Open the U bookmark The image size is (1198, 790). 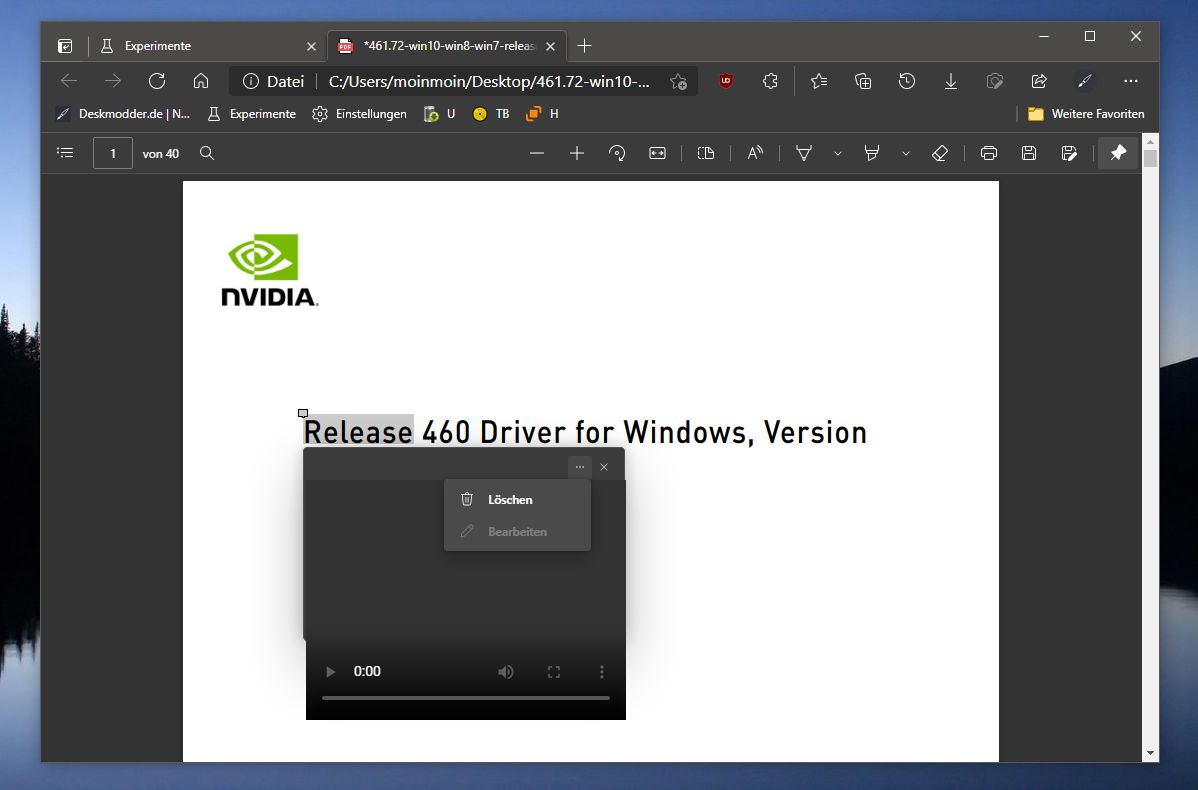[x=439, y=114]
